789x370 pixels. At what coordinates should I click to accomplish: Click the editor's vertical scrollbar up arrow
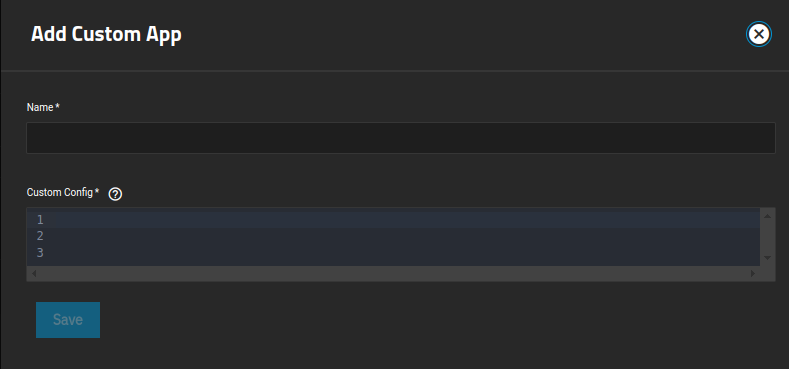point(767,216)
